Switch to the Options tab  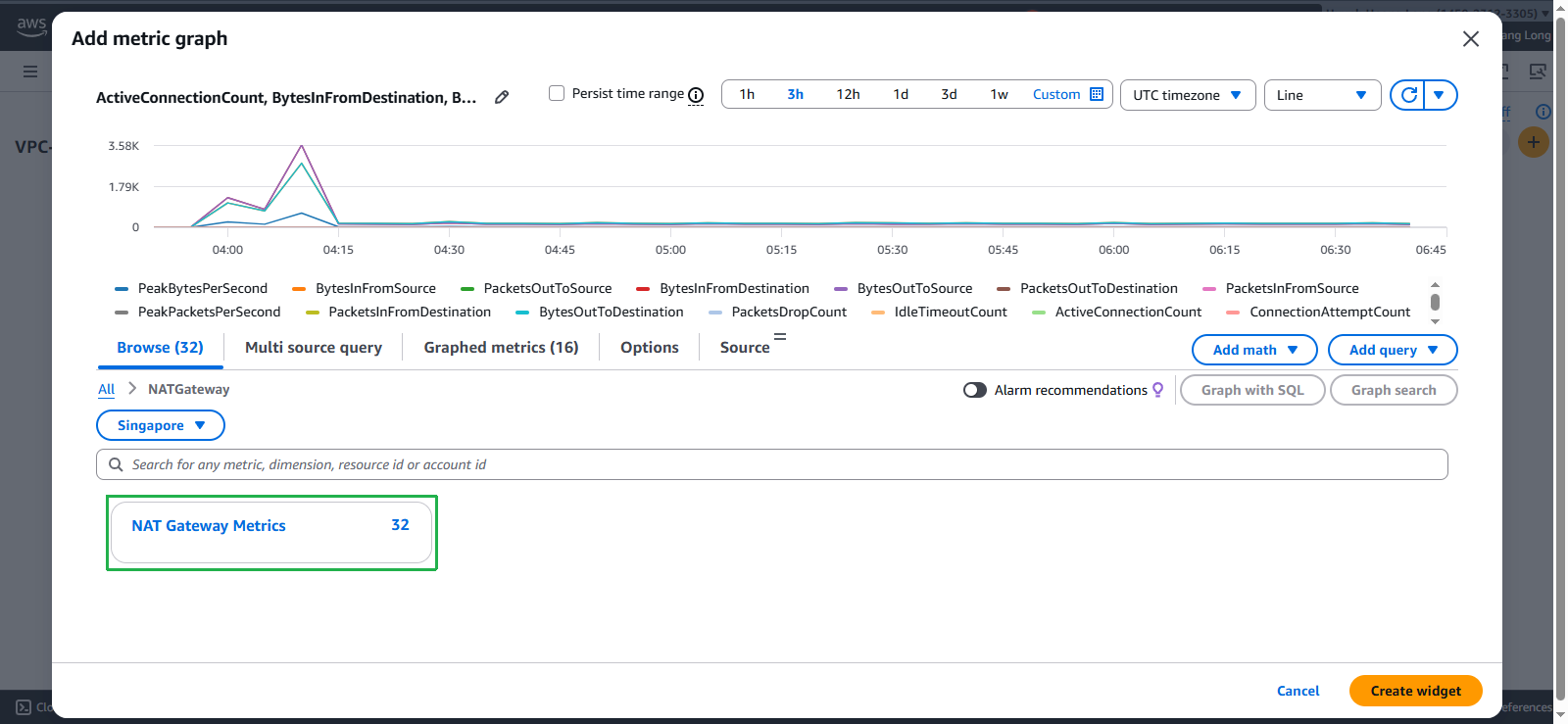tap(650, 347)
